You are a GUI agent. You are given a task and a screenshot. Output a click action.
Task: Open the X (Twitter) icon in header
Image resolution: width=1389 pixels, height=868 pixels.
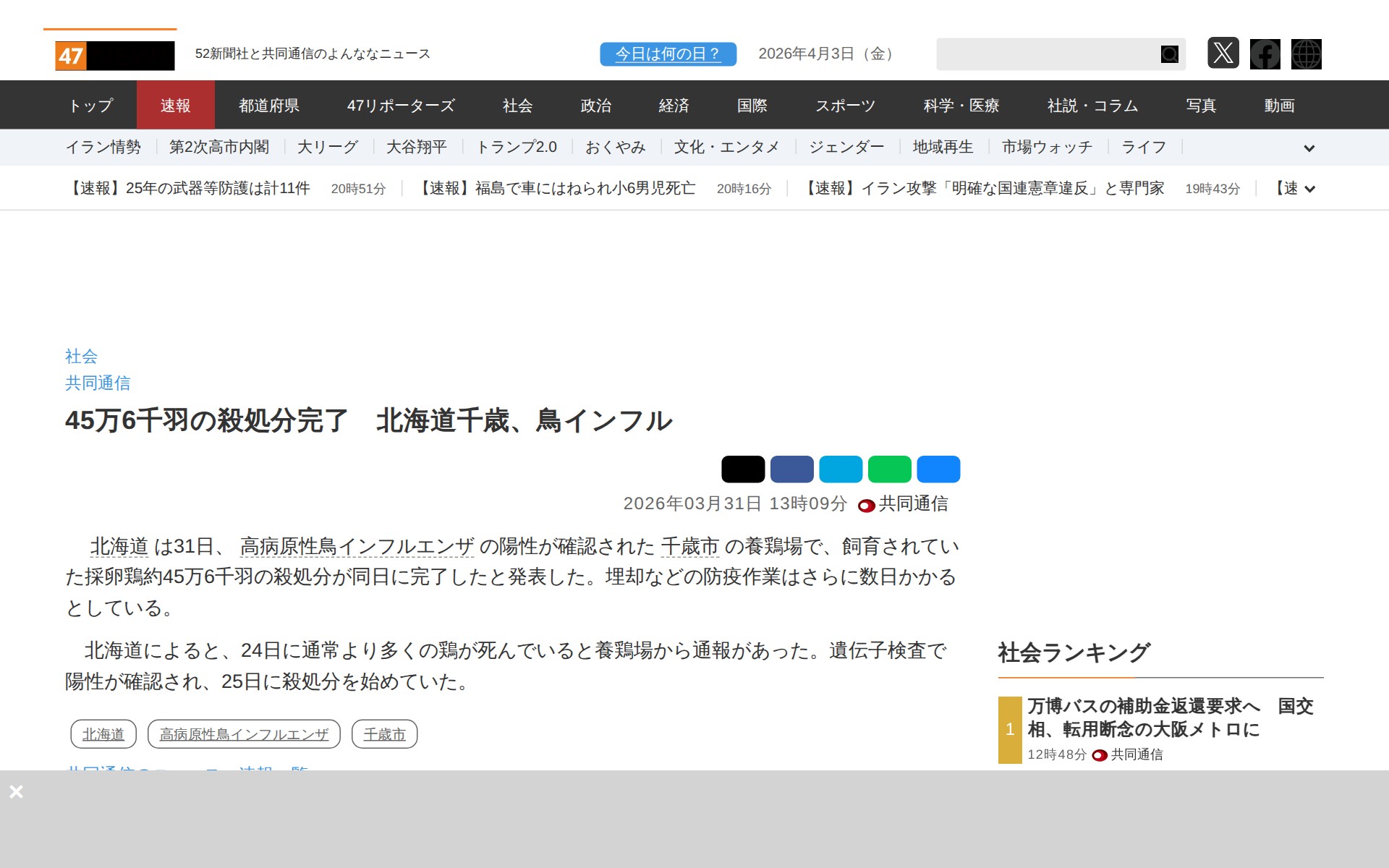[x=1223, y=54]
